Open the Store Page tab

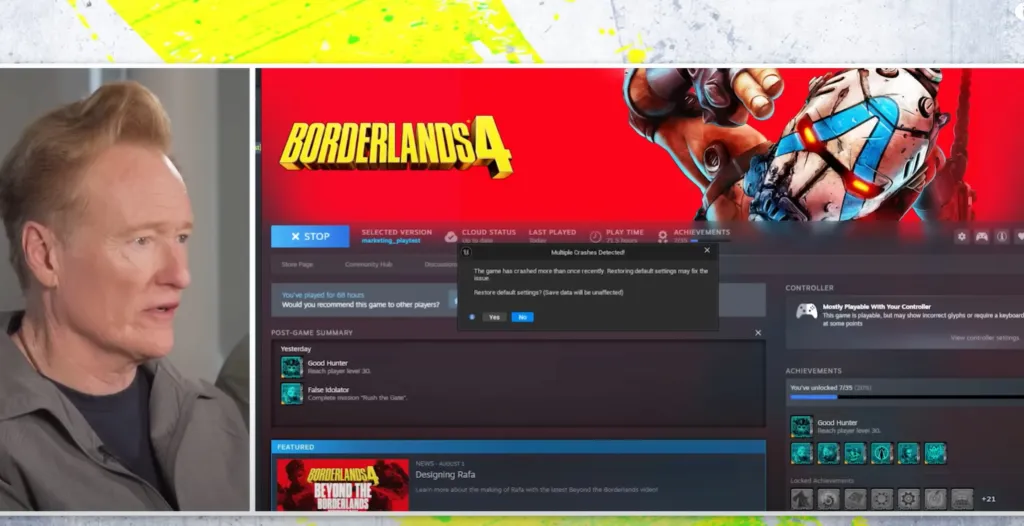click(x=297, y=265)
